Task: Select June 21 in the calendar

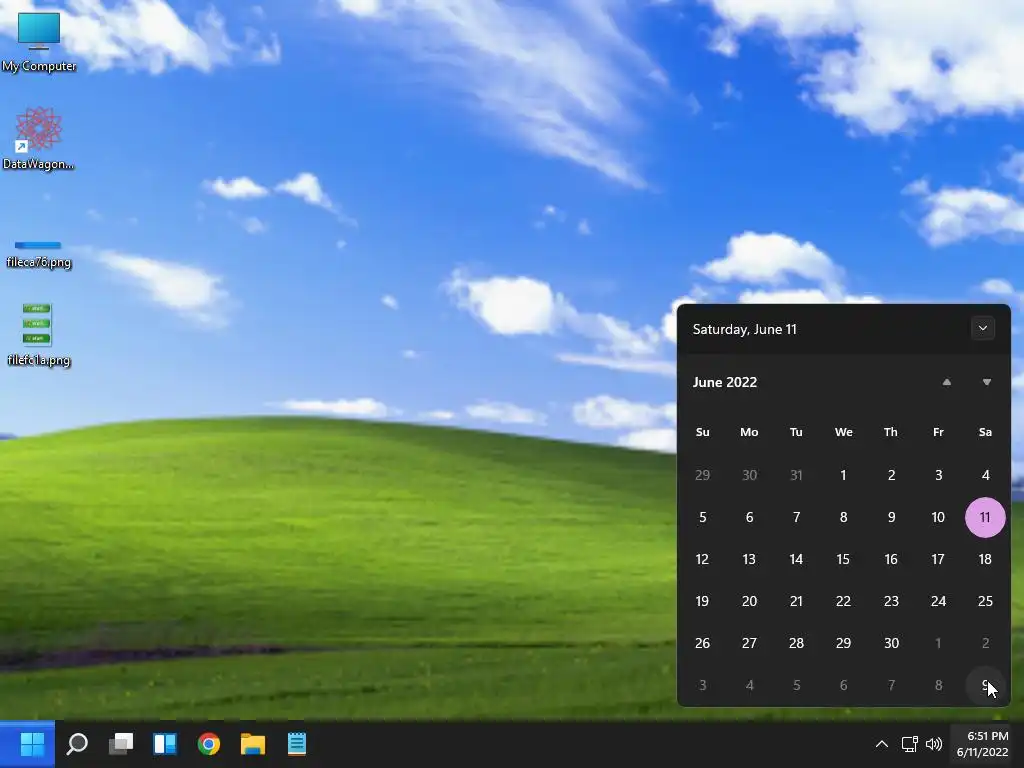Action: tap(796, 601)
